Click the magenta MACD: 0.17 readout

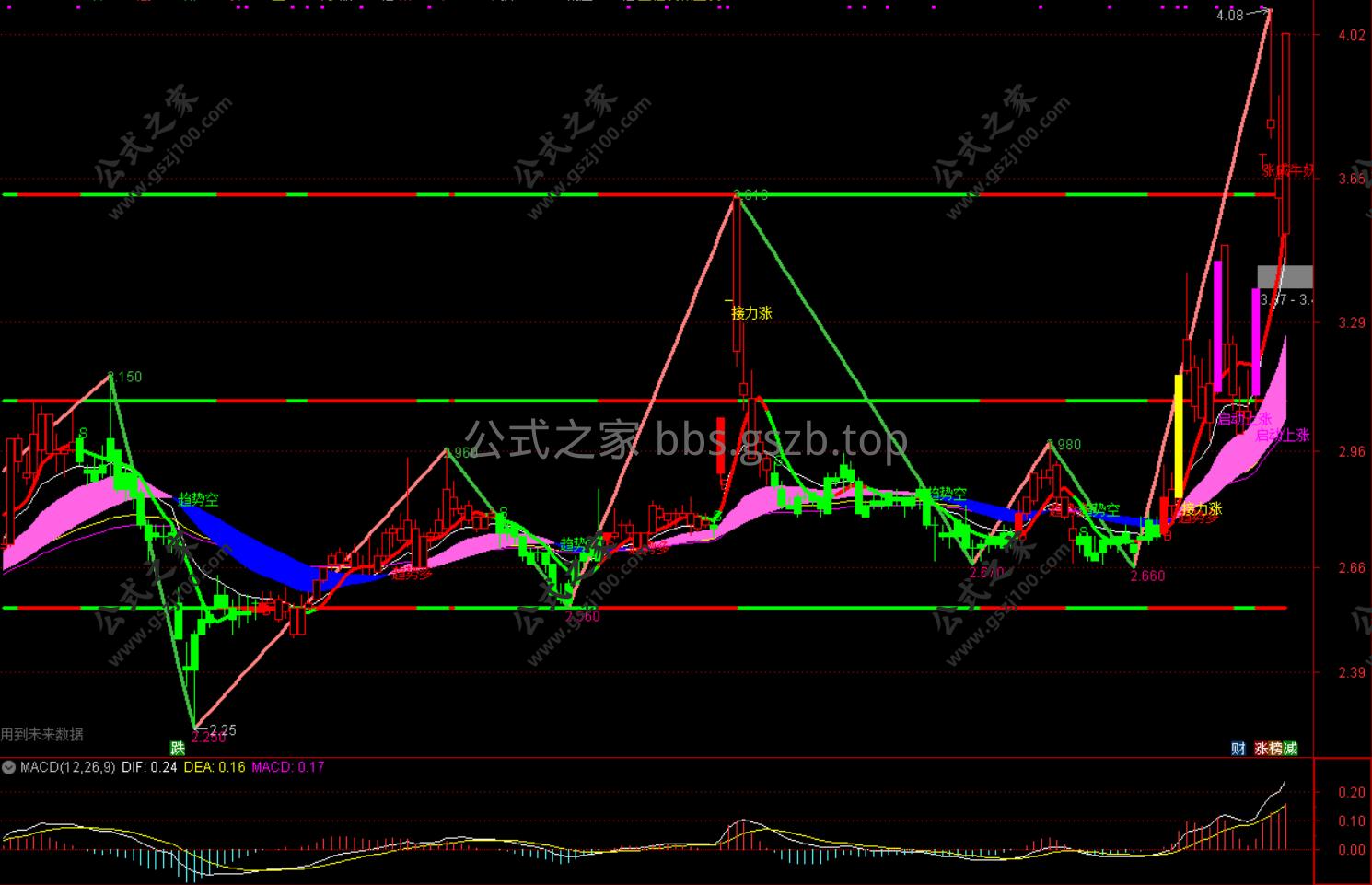click(288, 767)
